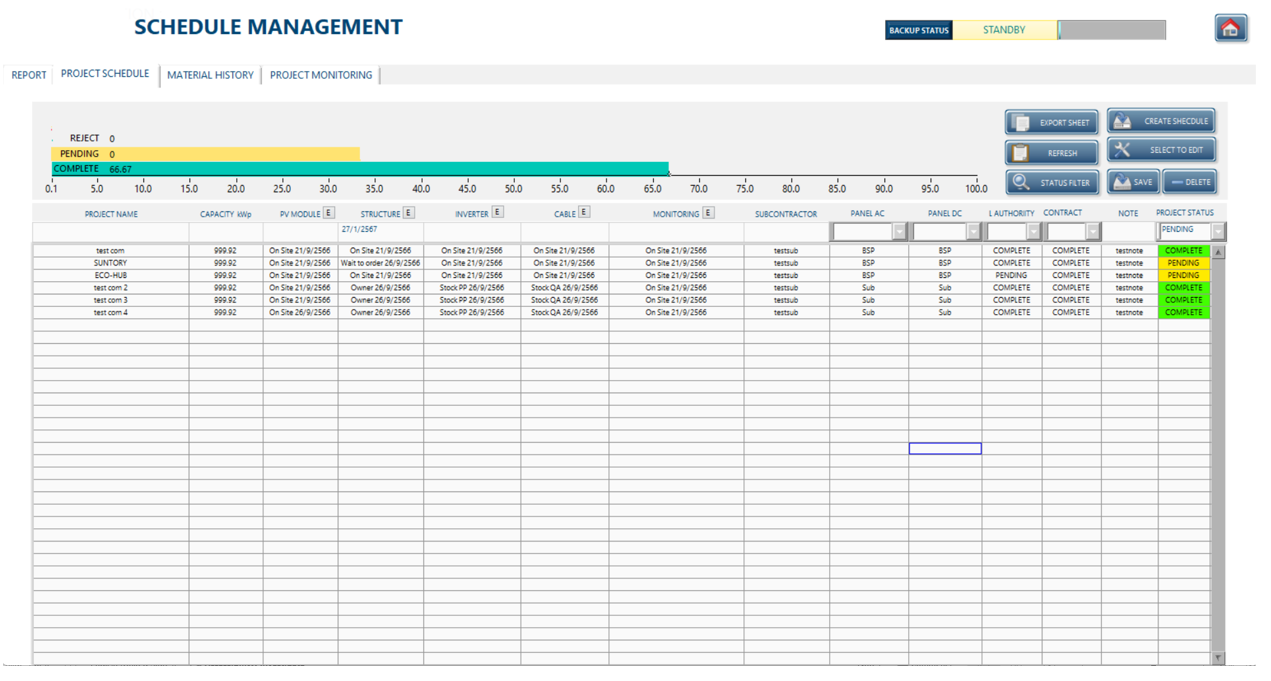Select the SUNTORY project row name

[111, 263]
